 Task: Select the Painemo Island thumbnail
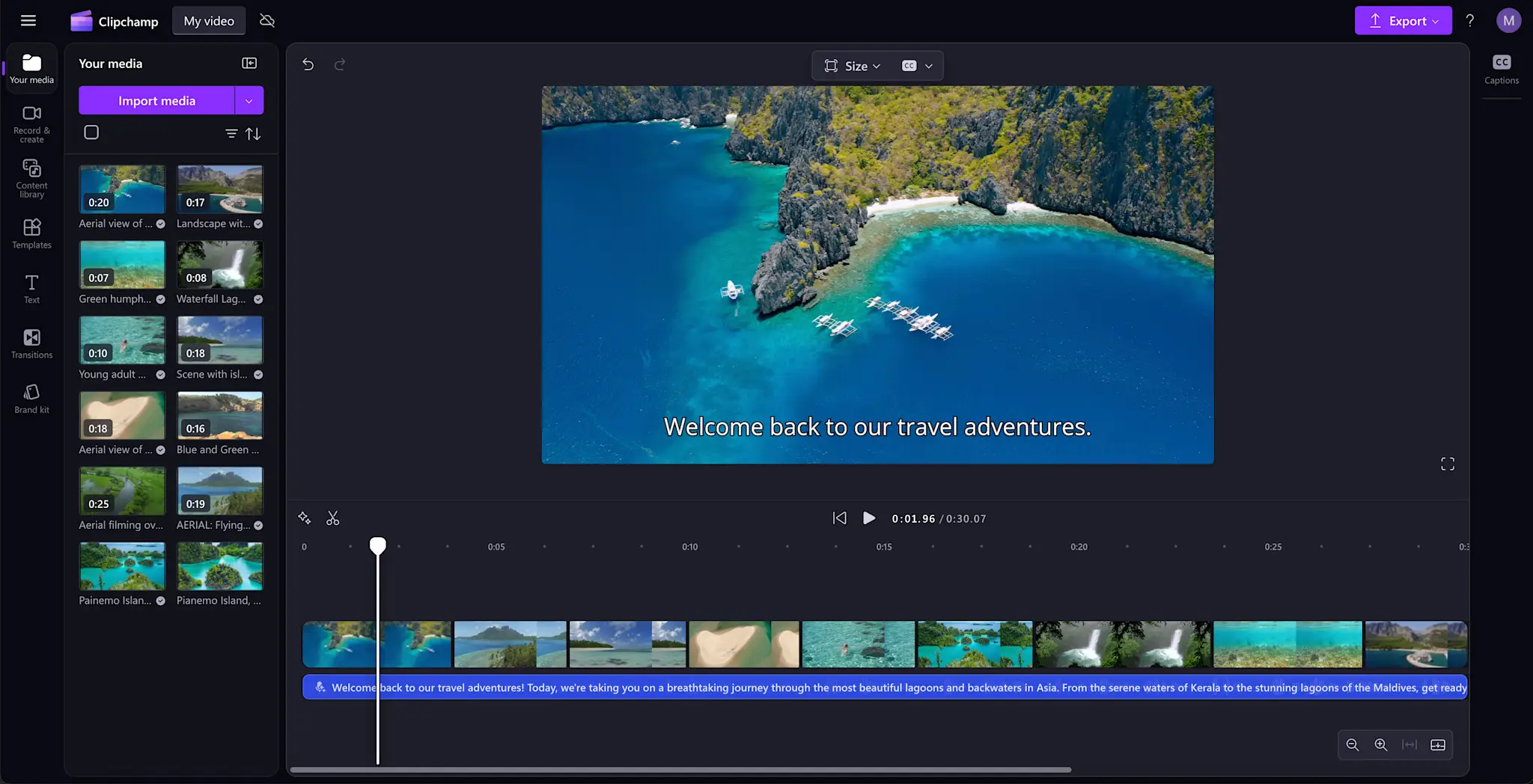(x=122, y=566)
